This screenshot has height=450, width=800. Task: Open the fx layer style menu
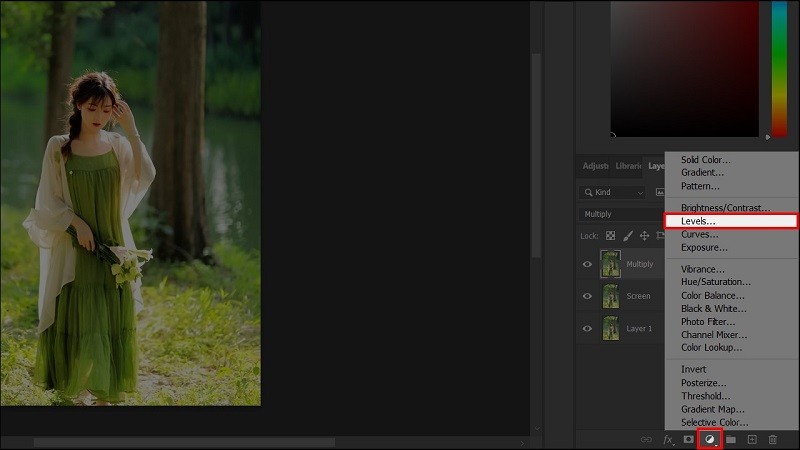coord(668,439)
